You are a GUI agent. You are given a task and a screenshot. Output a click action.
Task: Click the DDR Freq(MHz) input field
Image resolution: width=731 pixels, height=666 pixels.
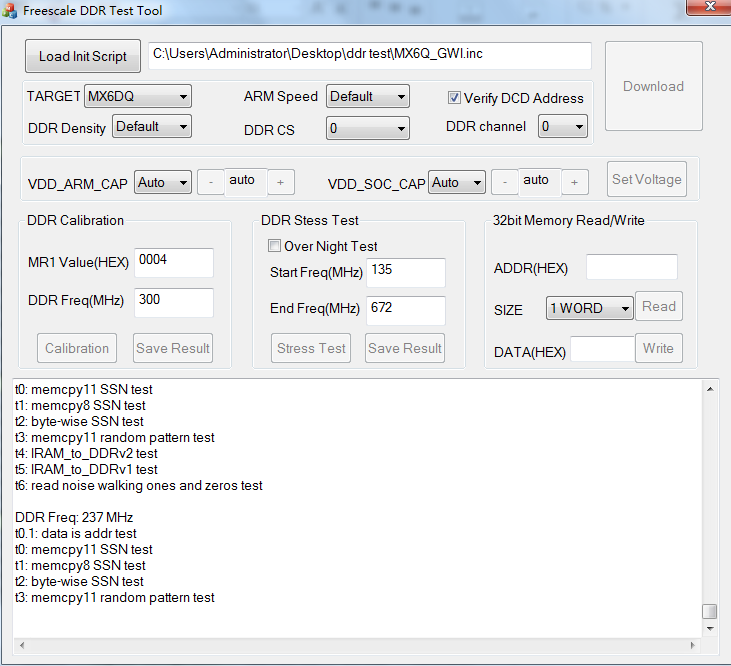(x=174, y=302)
